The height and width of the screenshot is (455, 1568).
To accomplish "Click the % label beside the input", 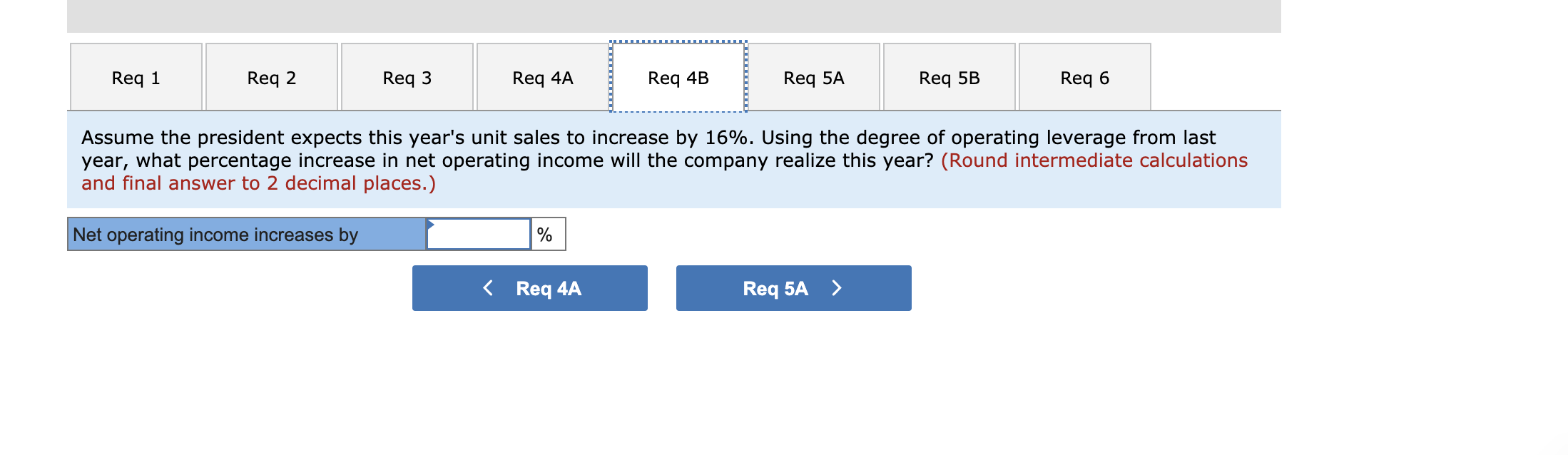I will pos(546,233).
